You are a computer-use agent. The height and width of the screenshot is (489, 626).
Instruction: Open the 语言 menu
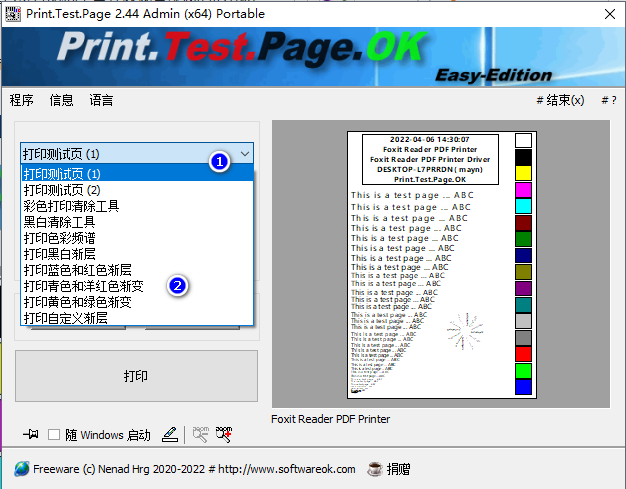(x=101, y=100)
